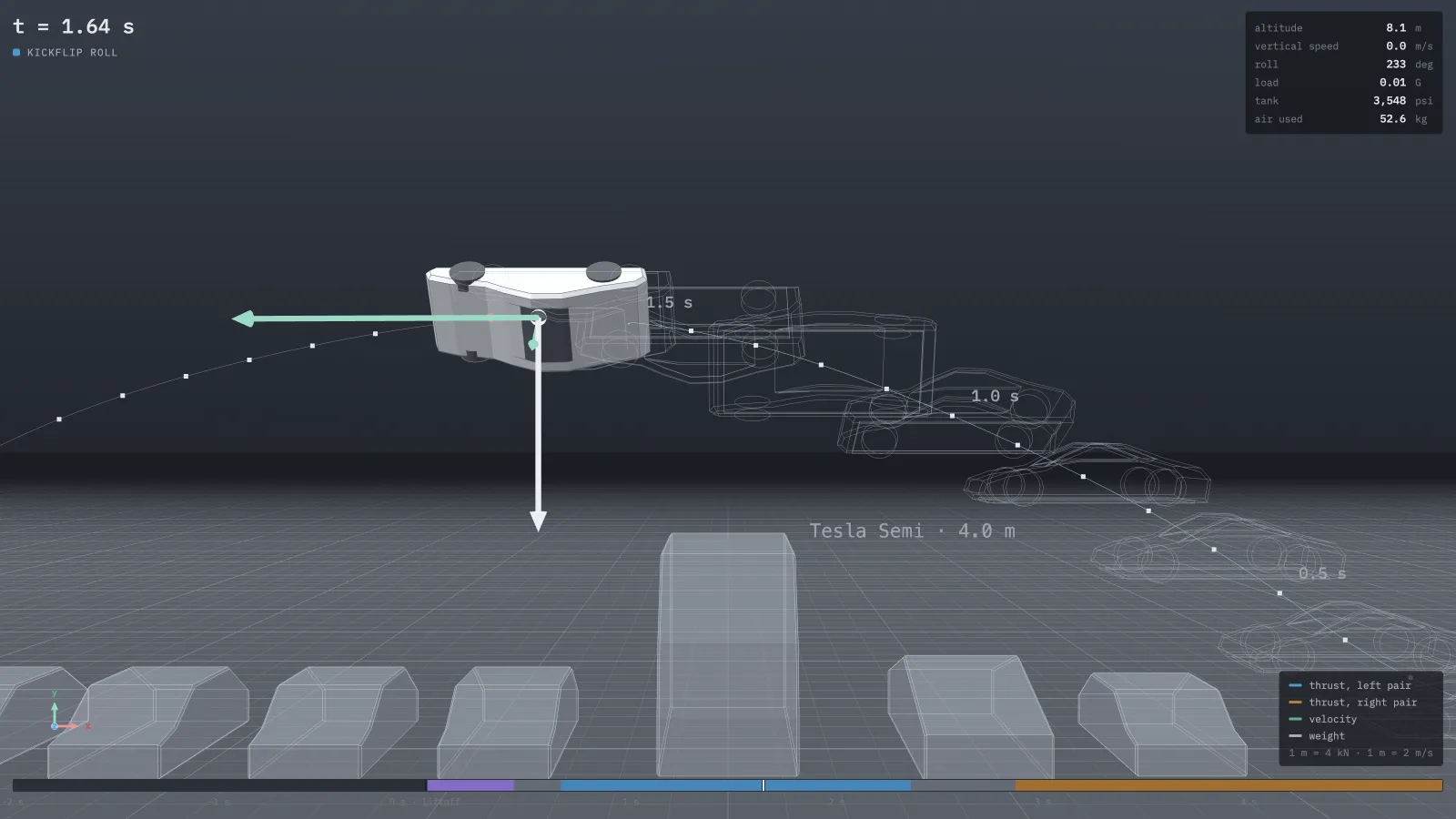
Task: Click the blue kickflip roll segment on timeline
Action: [736, 785]
